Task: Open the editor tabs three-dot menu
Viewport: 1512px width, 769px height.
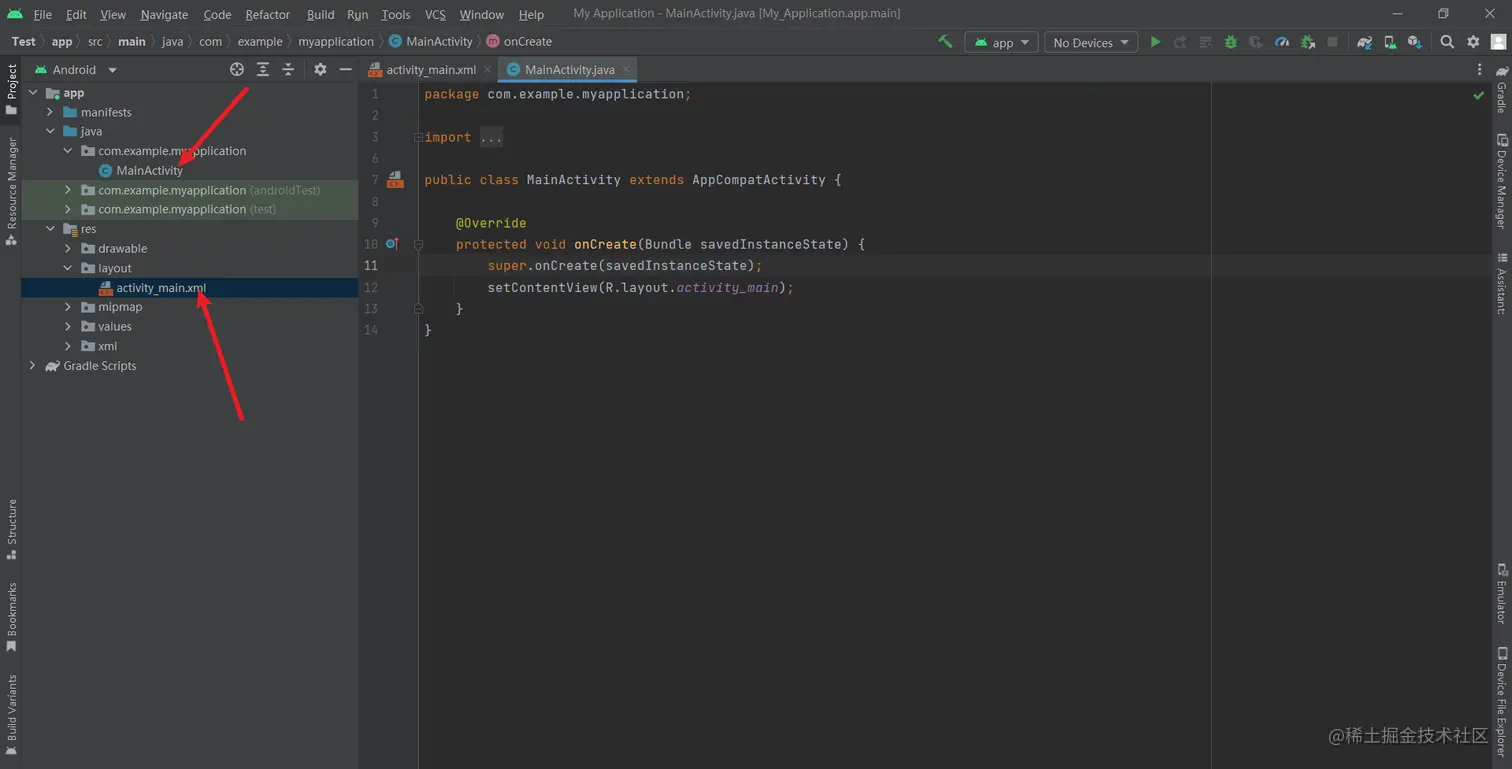Action: [1480, 69]
